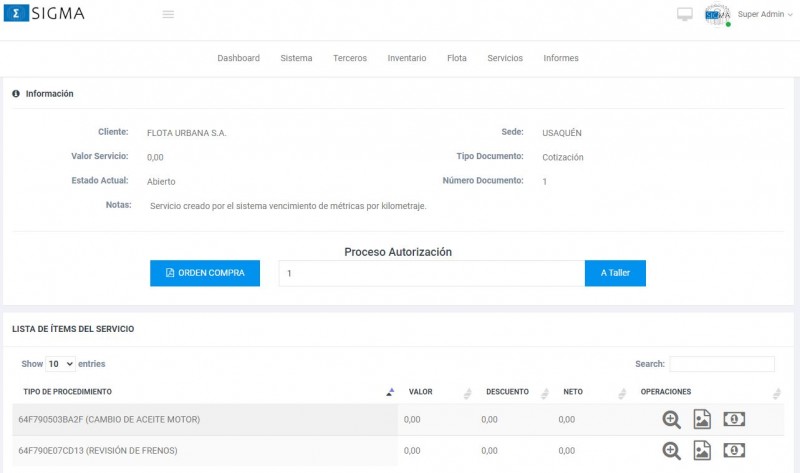Click money icon for Cambio de Aceite Motor

click(734, 420)
